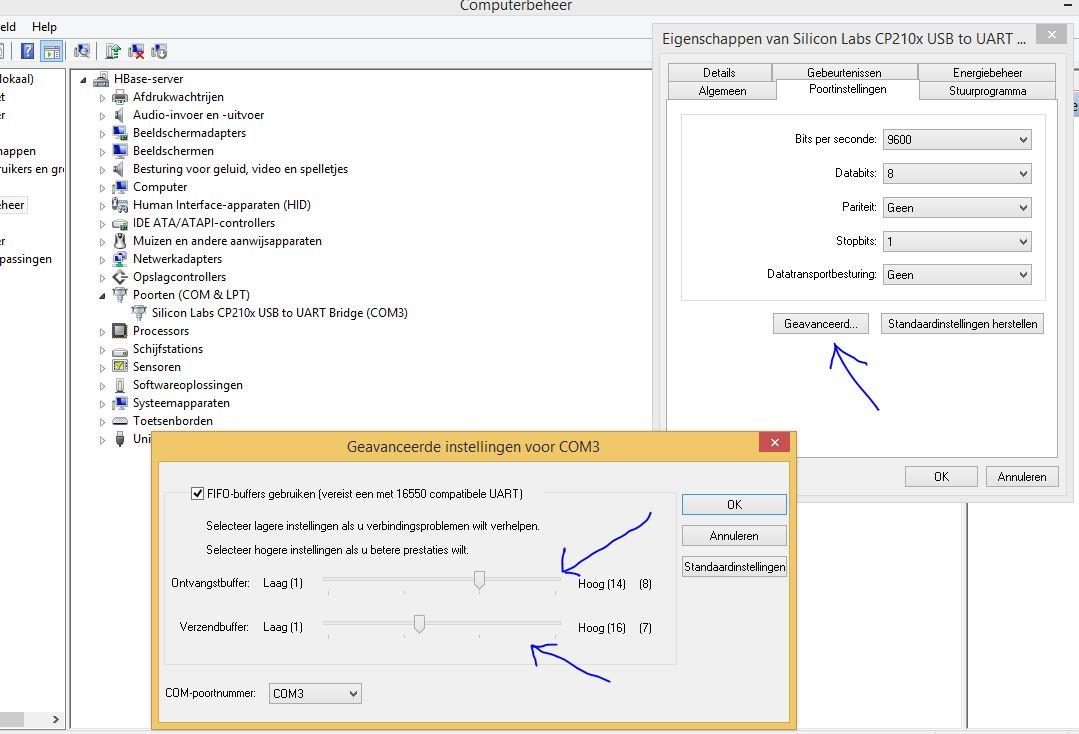Click the blue Help question mark toolbar icon
Image resolution: width=1079 pixels, height=734 pixels.
[x=28, y=51]
